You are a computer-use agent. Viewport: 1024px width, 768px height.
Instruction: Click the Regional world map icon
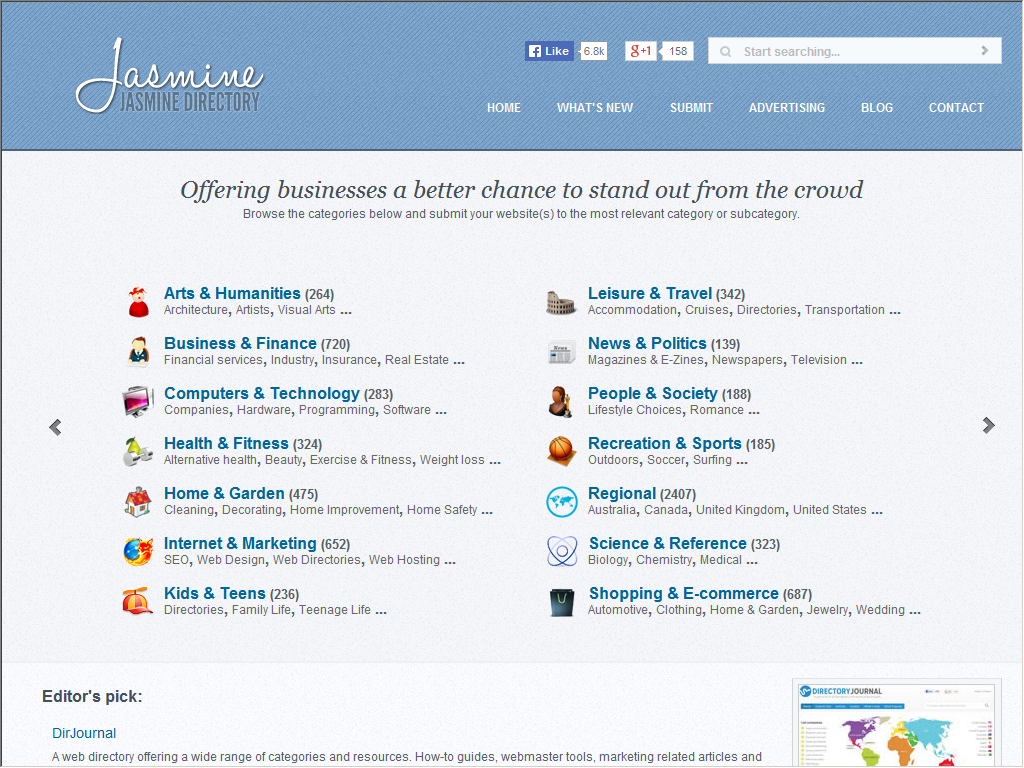pos(562,501)
